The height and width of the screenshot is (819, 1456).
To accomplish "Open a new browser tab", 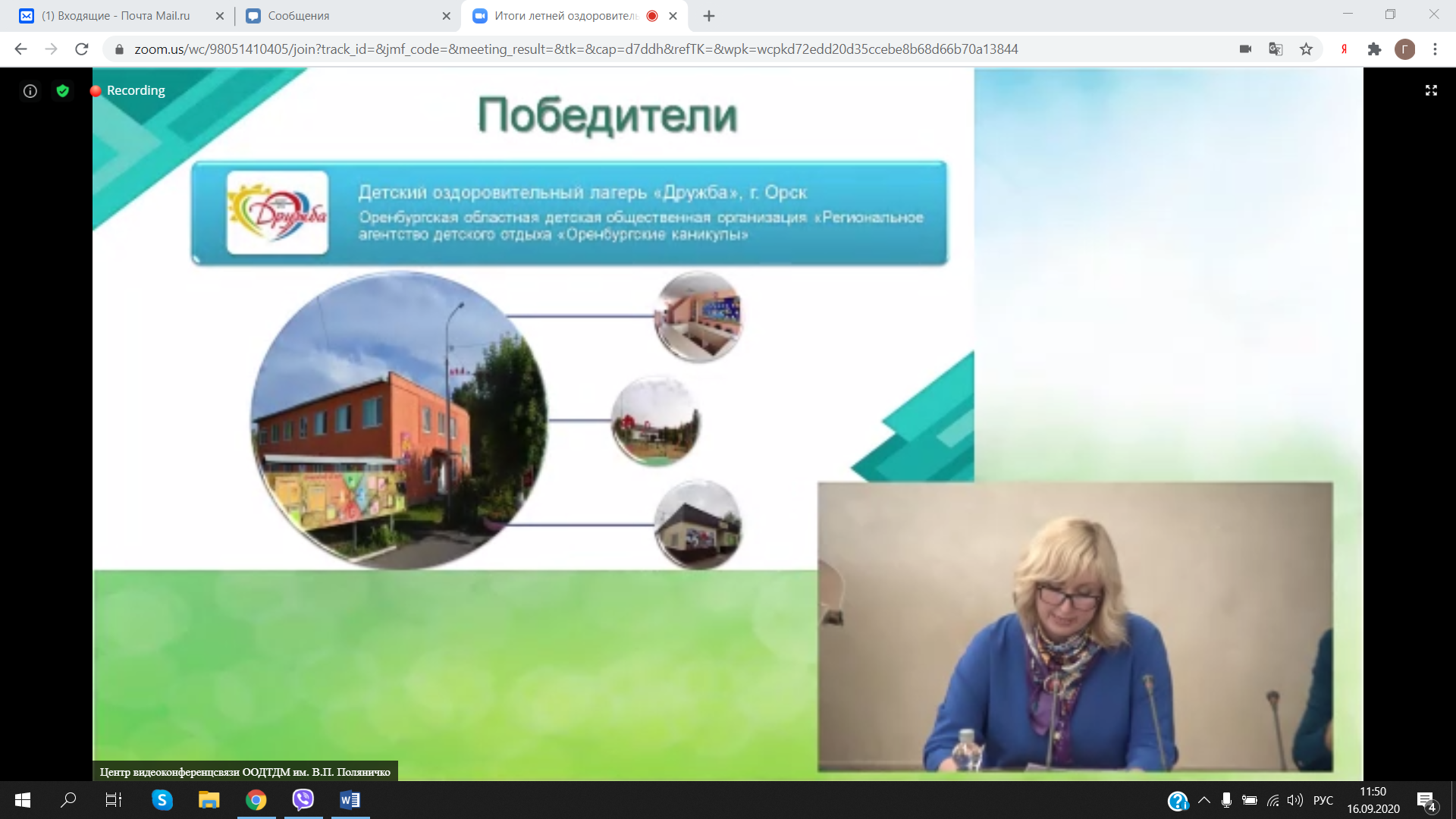I will 709,16.
